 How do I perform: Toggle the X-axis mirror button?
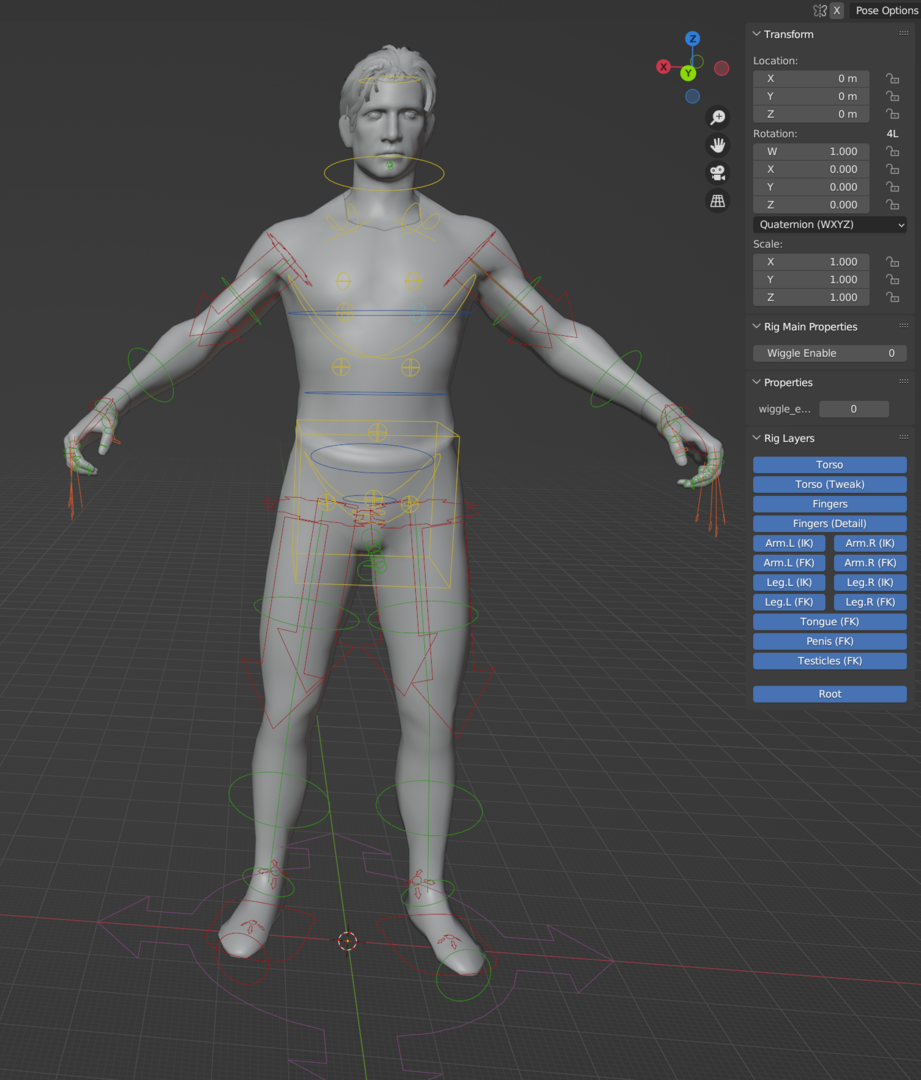coord(836,10)
